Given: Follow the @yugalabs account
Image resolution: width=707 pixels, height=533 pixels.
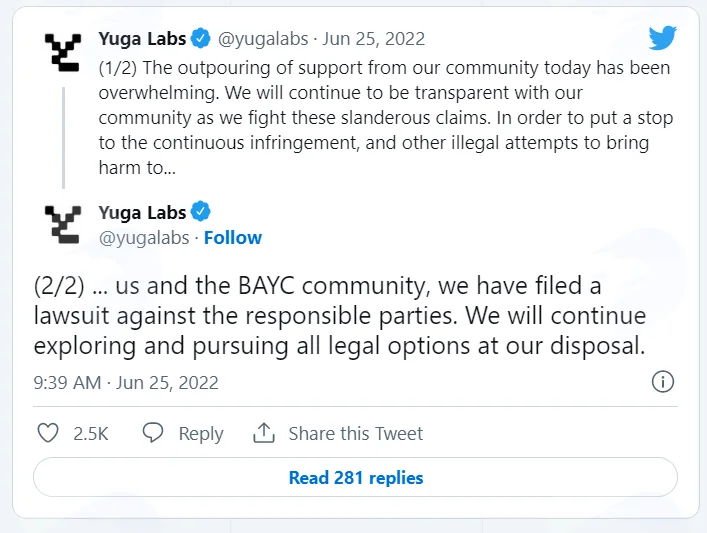Looking at the screenshot, I should pyautogui.click(x=233, y=238).
